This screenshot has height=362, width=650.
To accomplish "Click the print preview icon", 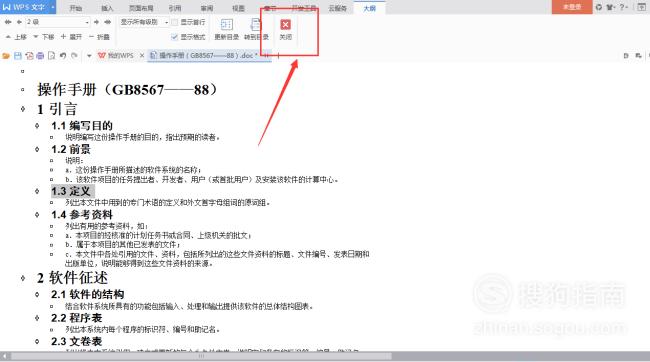I will click(x=51, y=56).
